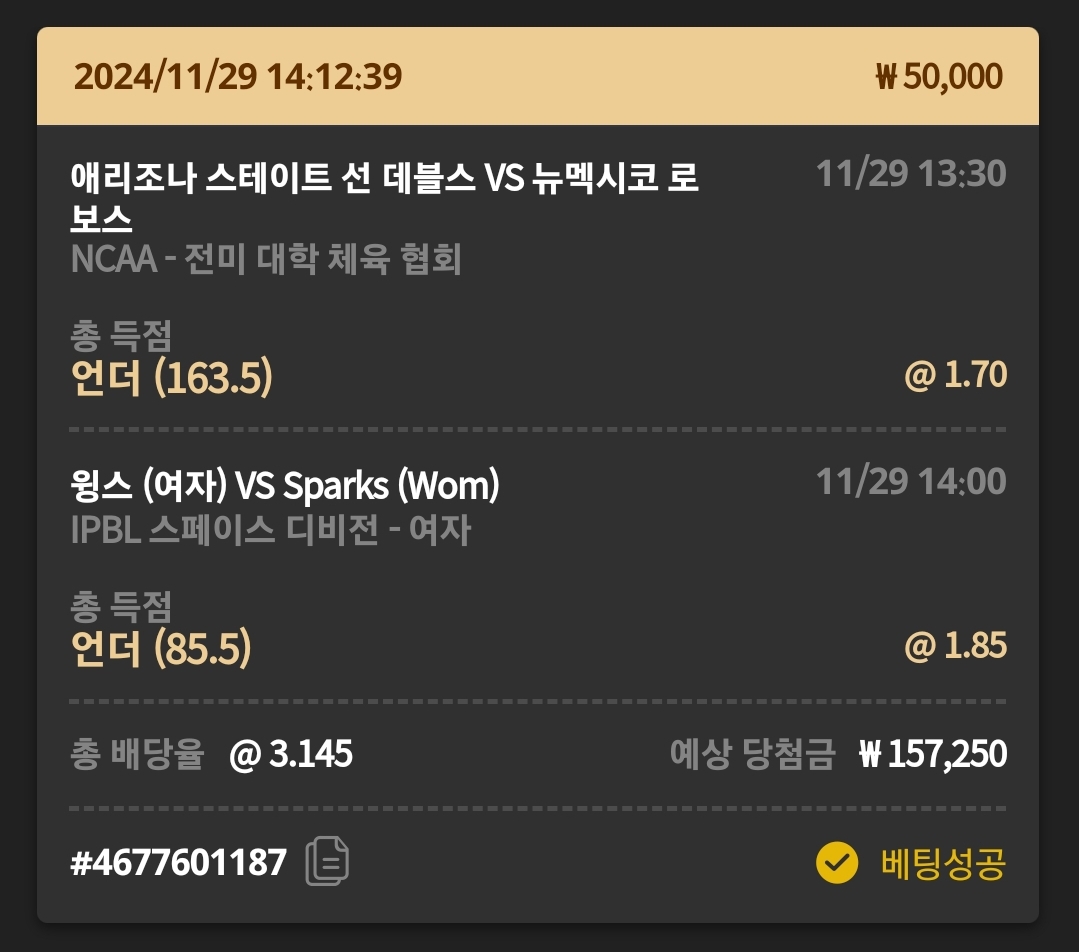The height and width of the screenshot is (952, 1079).
Task: Click the 2024/11/29 14:12:39 timestamp header
Action: point(238,77)
